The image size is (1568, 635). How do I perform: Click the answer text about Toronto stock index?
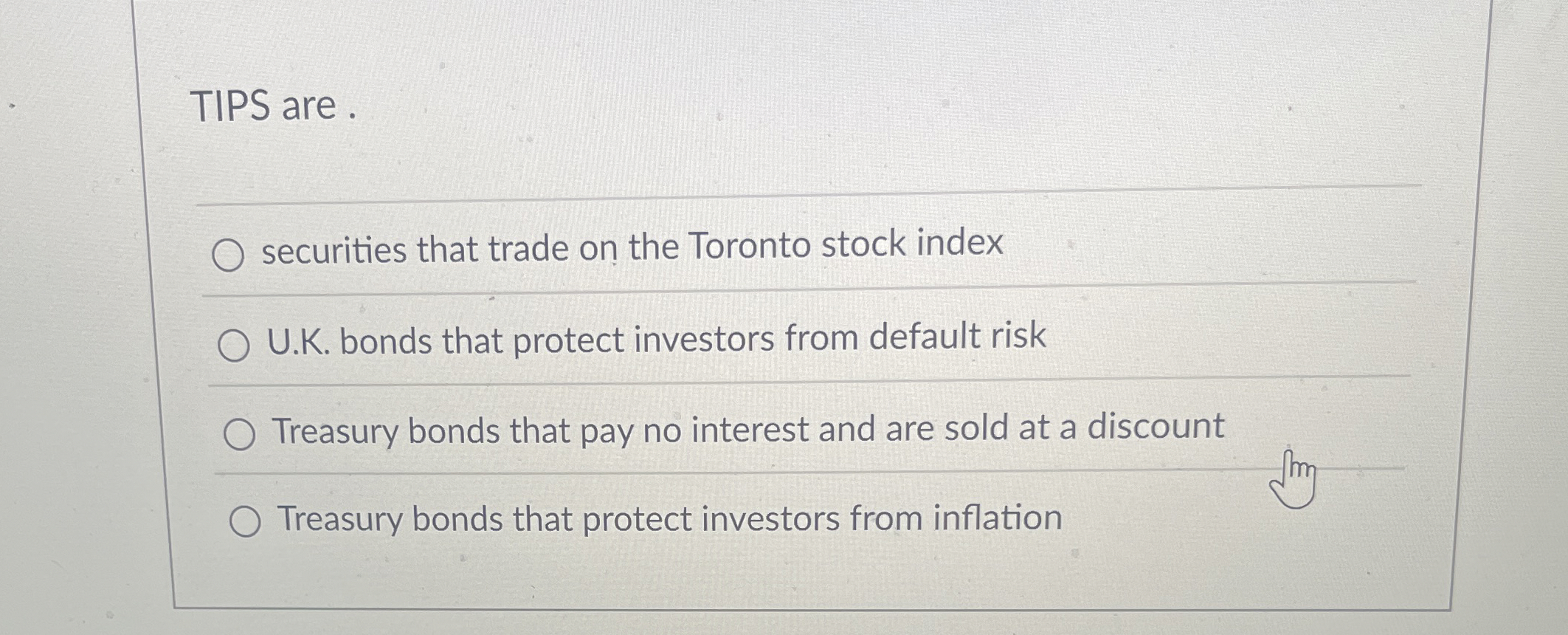631,249
